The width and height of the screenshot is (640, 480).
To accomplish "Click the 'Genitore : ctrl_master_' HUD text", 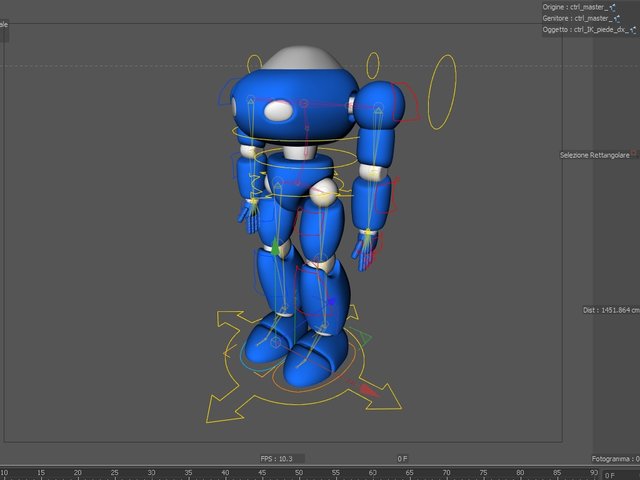I will click(x=578, y=19).
